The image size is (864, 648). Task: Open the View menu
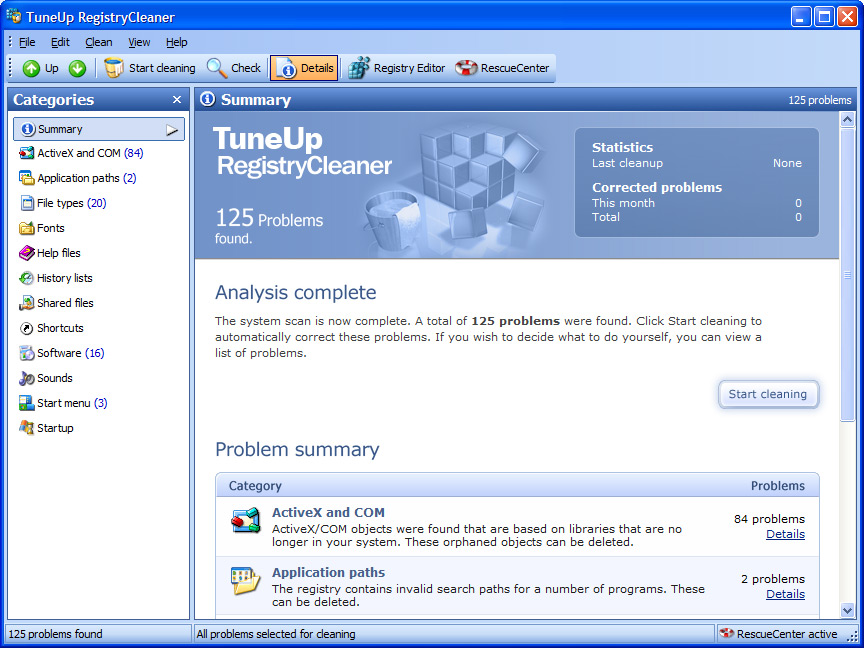coord(139,42)
